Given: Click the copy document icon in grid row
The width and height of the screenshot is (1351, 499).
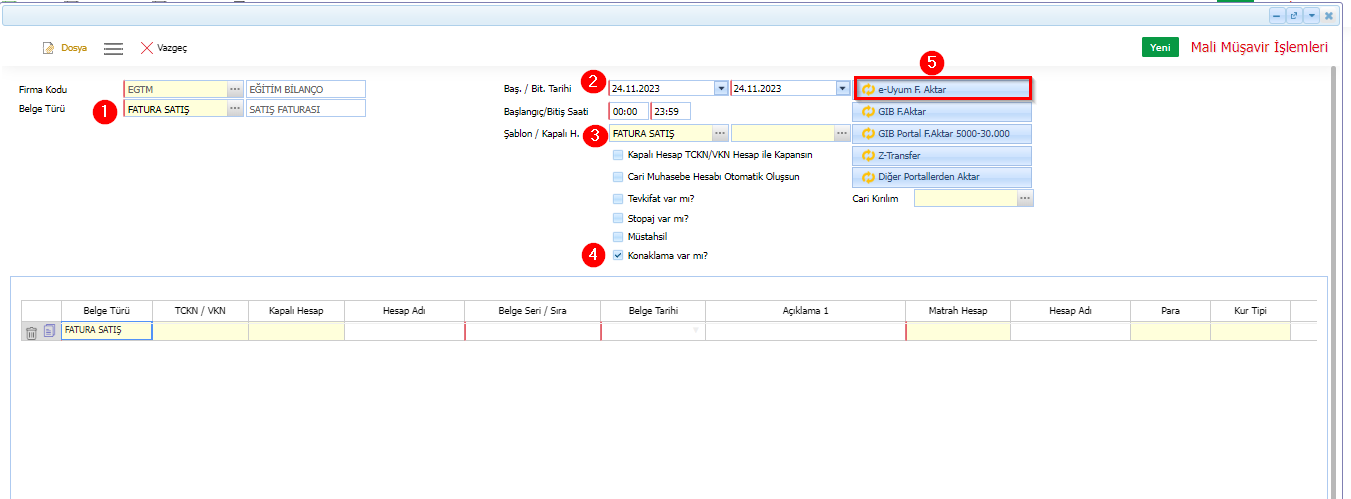Looking at the screenshot, I should (49, 332).
